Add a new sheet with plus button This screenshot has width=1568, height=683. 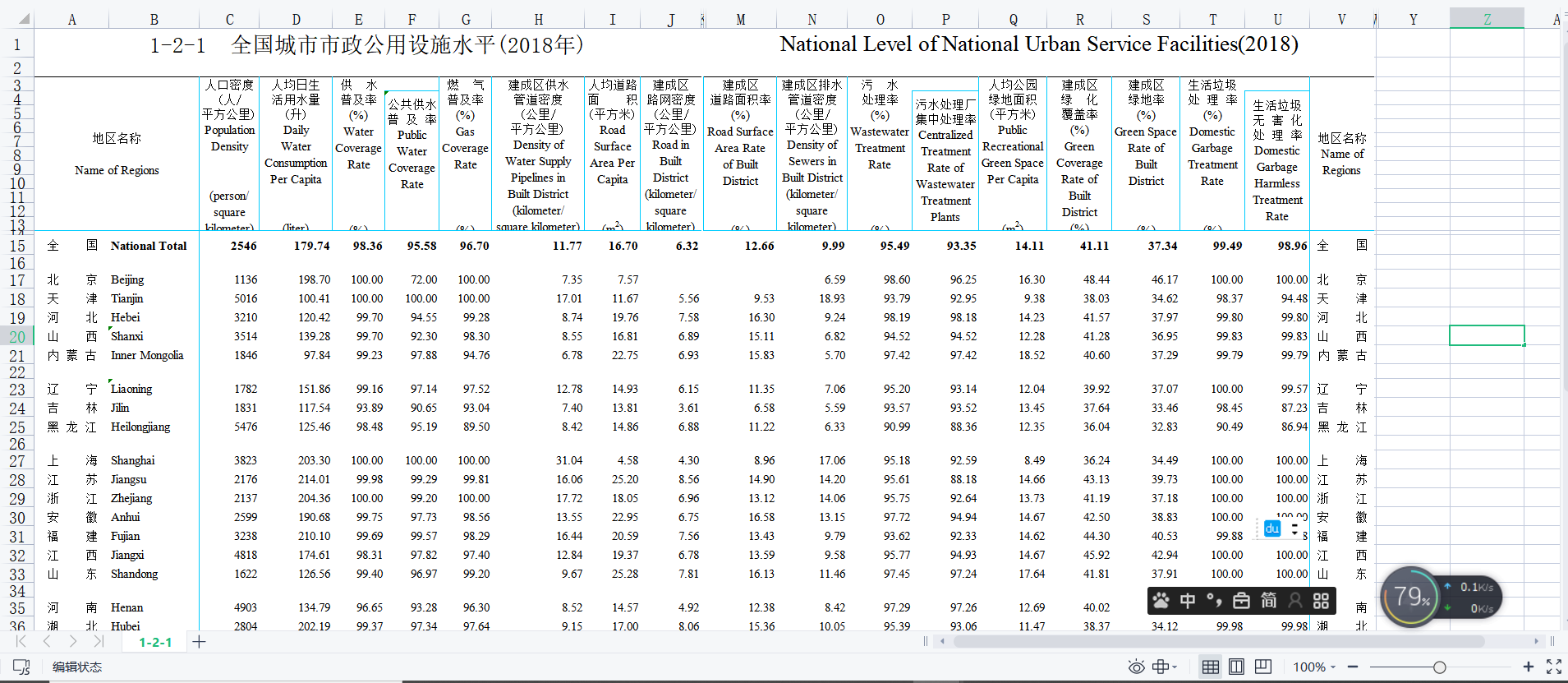coord(199,642)
